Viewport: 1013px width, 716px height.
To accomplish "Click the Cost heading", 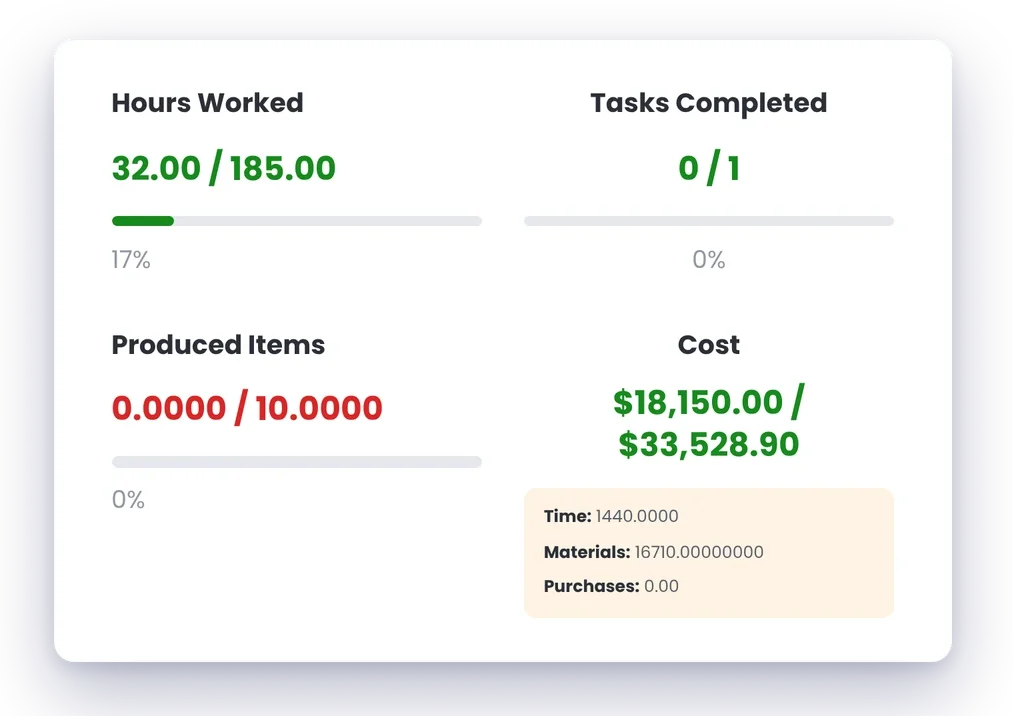I will (709, 344).
